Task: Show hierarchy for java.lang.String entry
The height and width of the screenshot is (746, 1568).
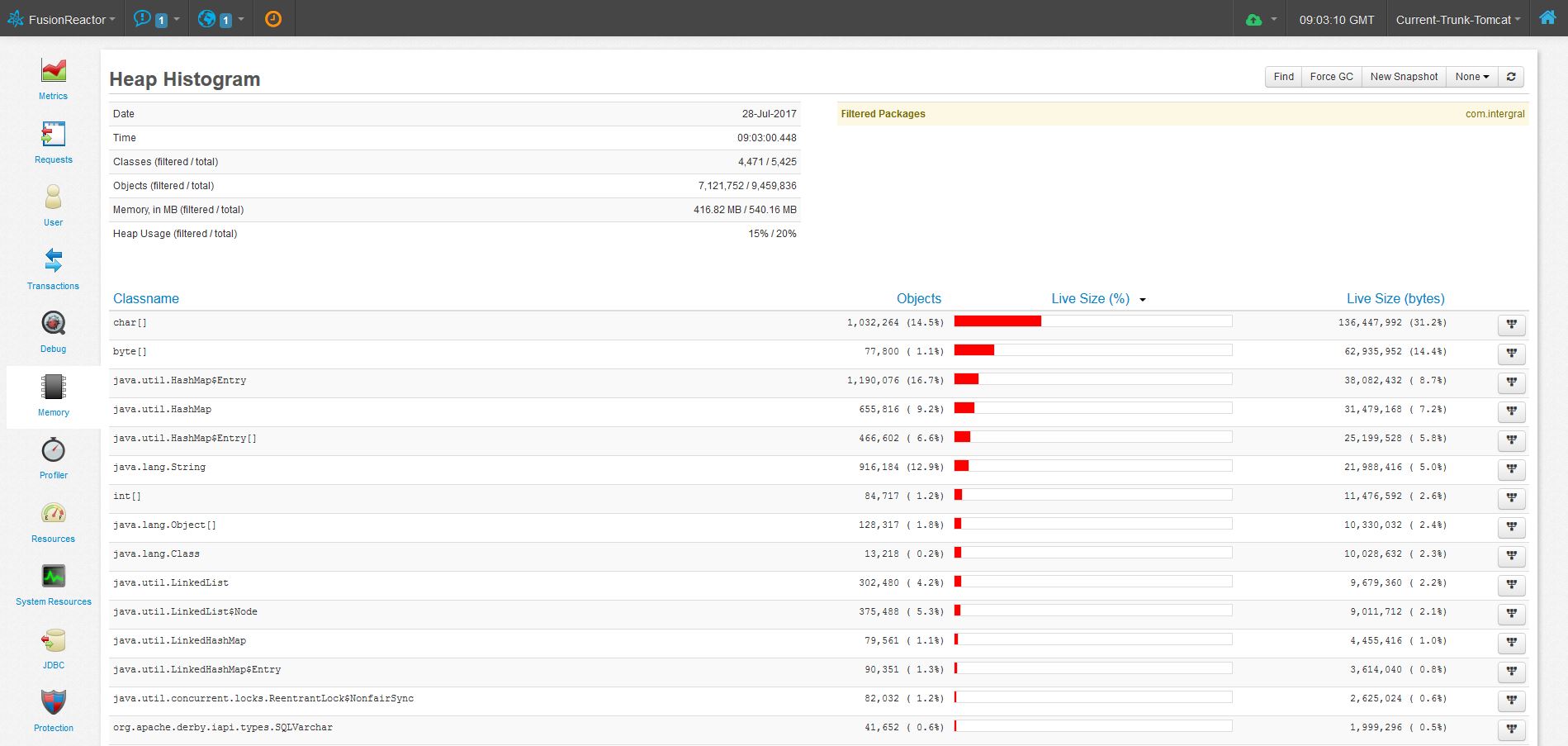Action: 1512,469
